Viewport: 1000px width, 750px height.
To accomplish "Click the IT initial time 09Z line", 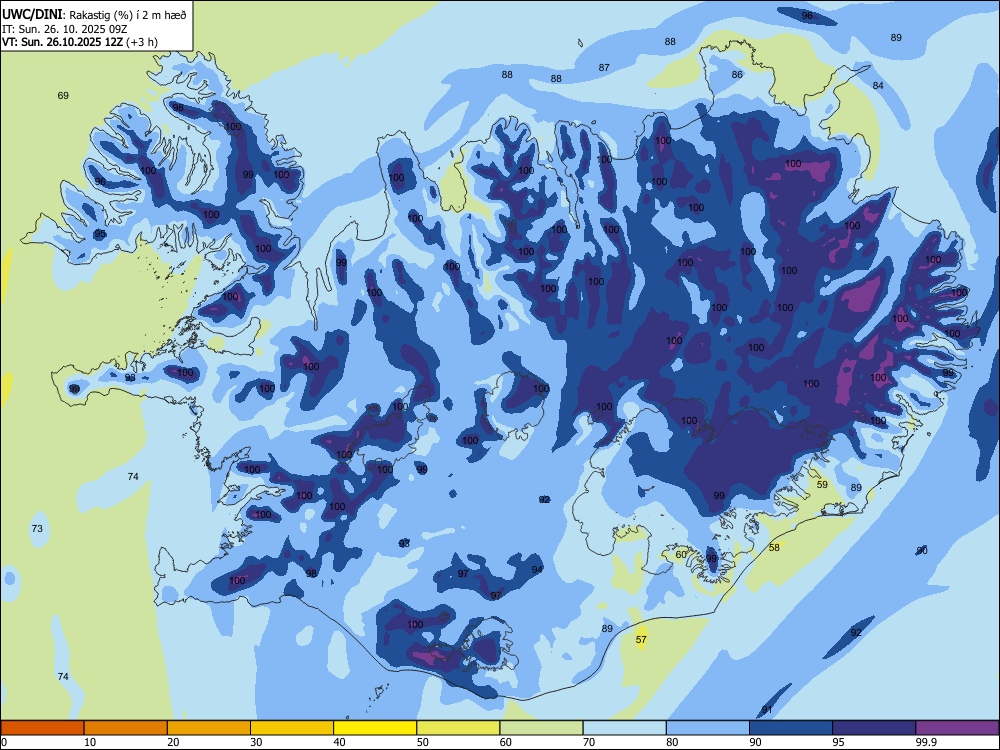I will coord(64,29).
